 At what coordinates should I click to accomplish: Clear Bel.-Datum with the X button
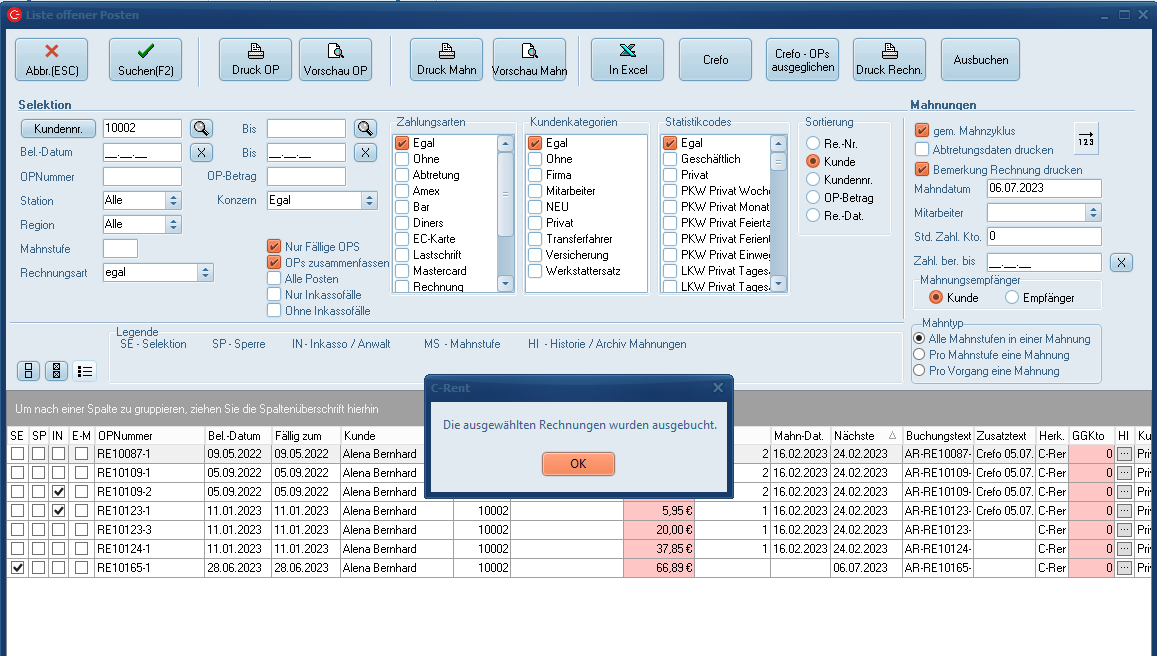tap(202, 152)
